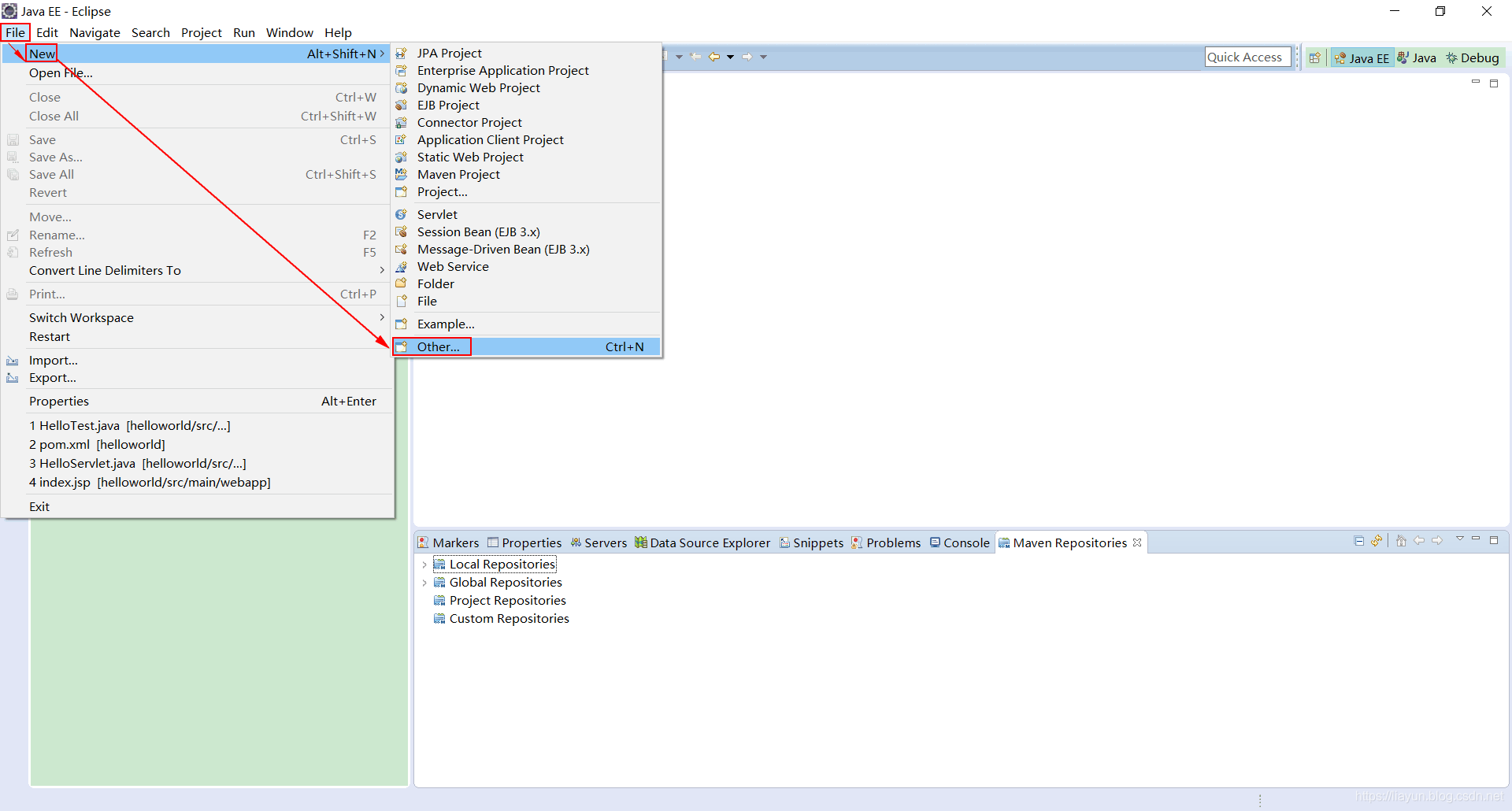Click the Open Perspective icon
Viewport: 1512px width, 811px height.
pos(1314,57)
